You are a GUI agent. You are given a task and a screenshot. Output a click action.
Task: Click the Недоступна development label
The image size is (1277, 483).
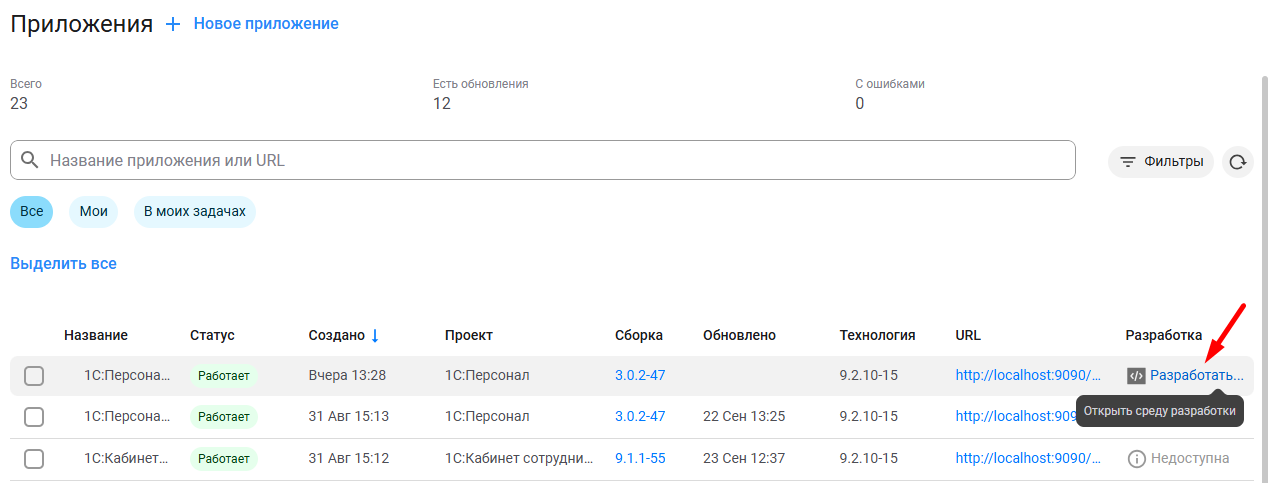point(1190,459)
